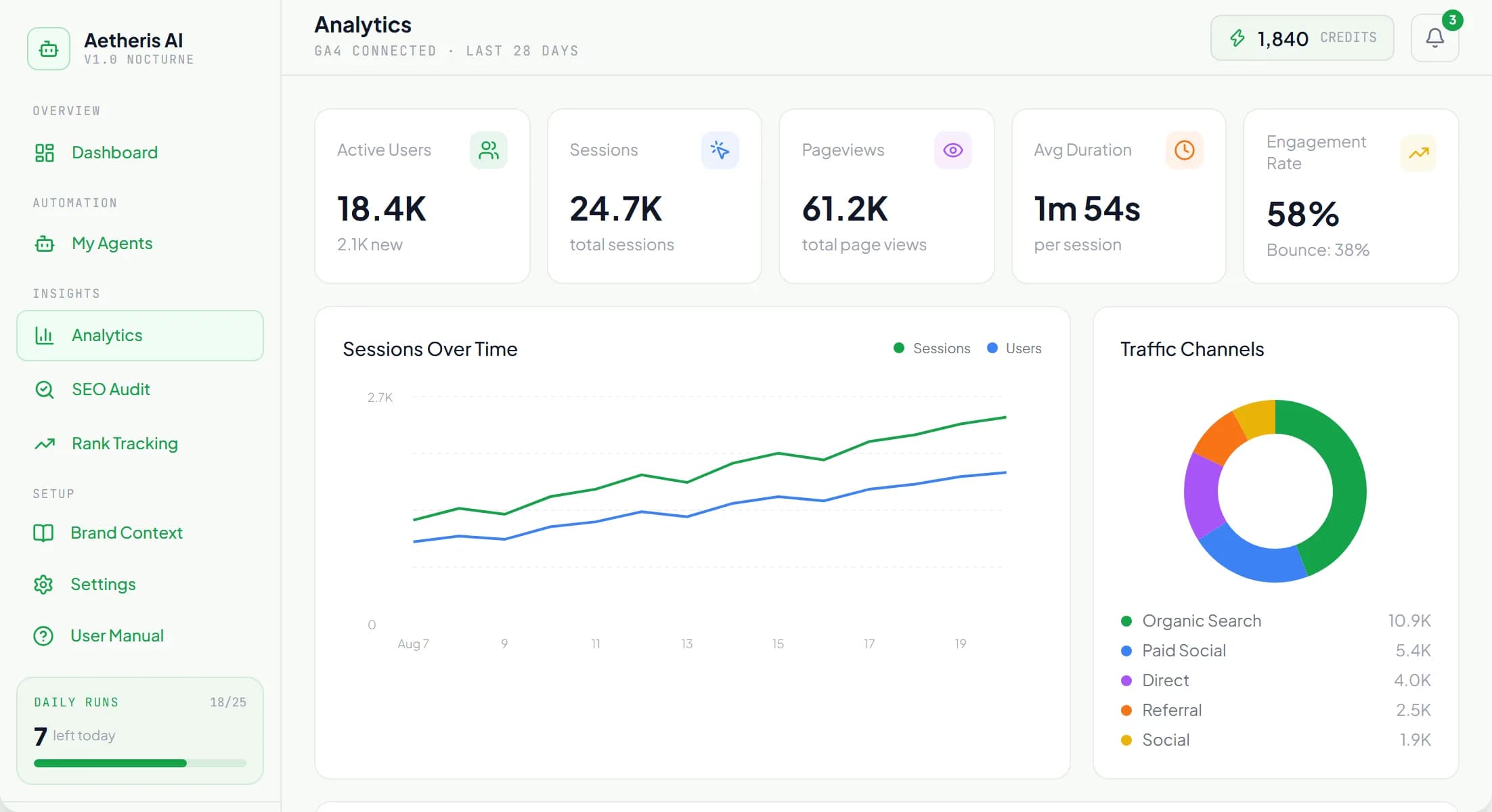The image size is (1492, 812).
Task: Click the 61.2K Pageviews value
Action: point(845,209)
